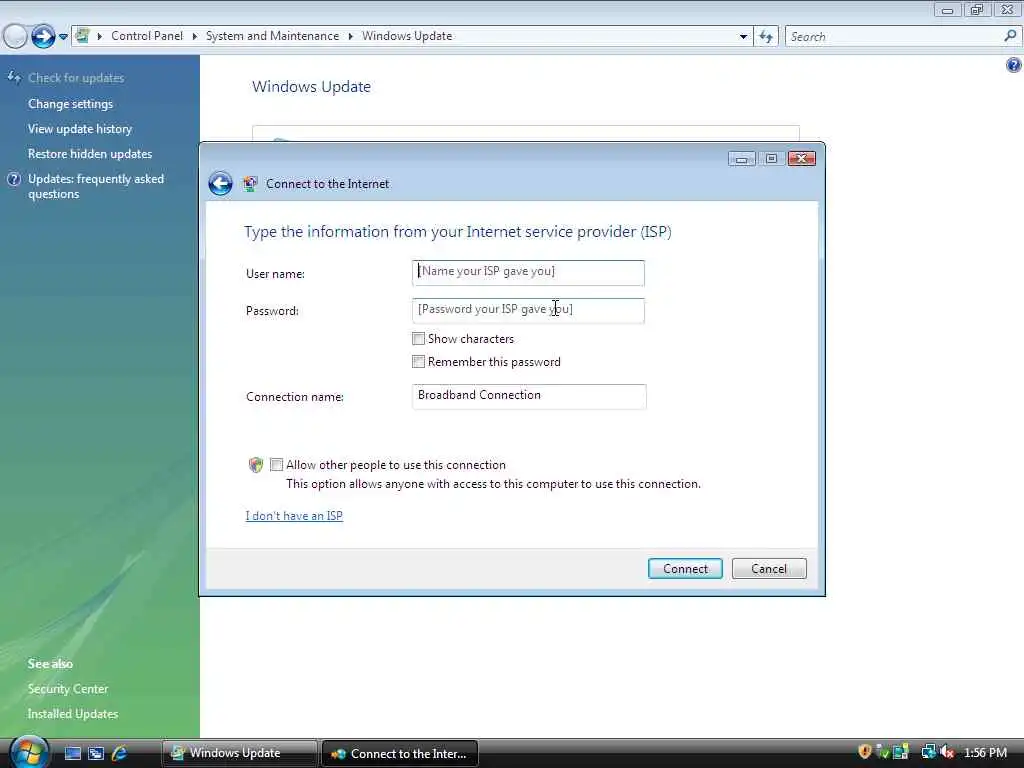Open Restore hidden updates link
The image size is (1024, 768).
[89, 153]
